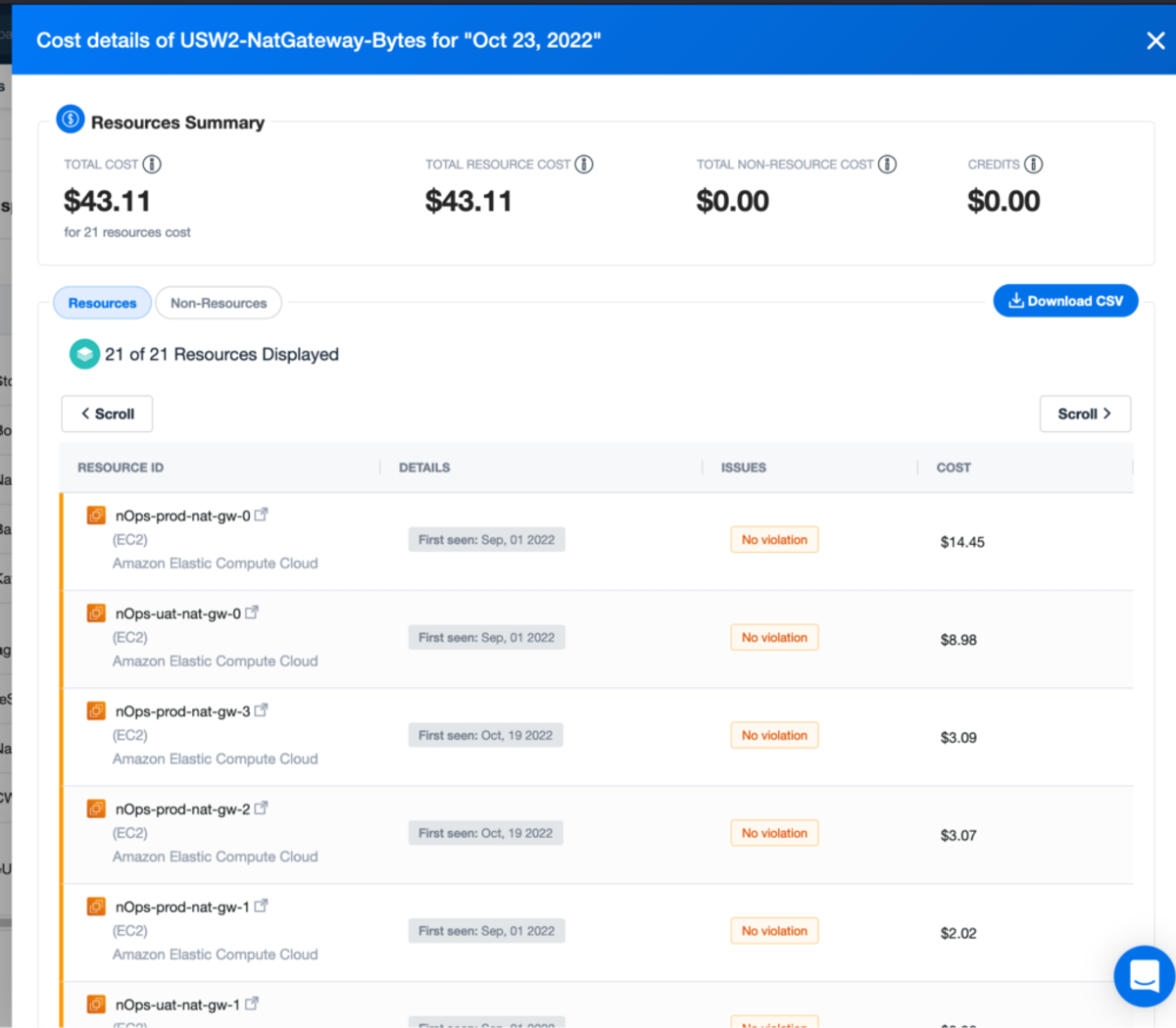
Task: Click the left Scroll button
Action: (x=107, y=414)
